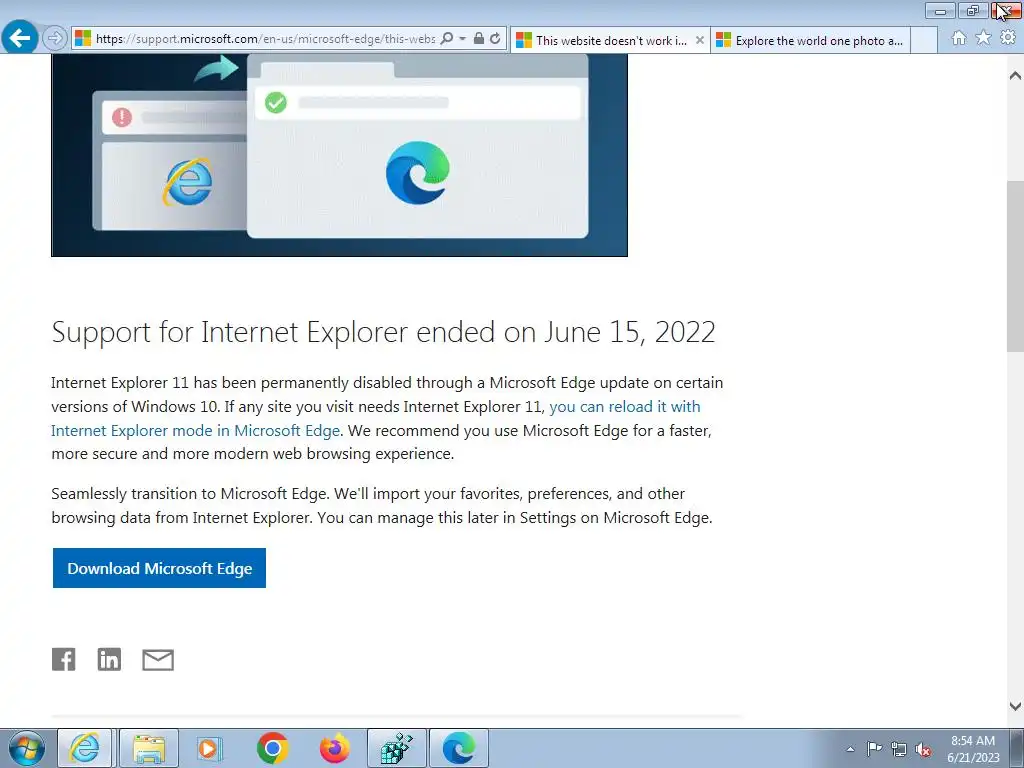The height and width of the screenshot is (768, 1024).
Task: Click the scrollbar up arrow
Action: 1015,75
